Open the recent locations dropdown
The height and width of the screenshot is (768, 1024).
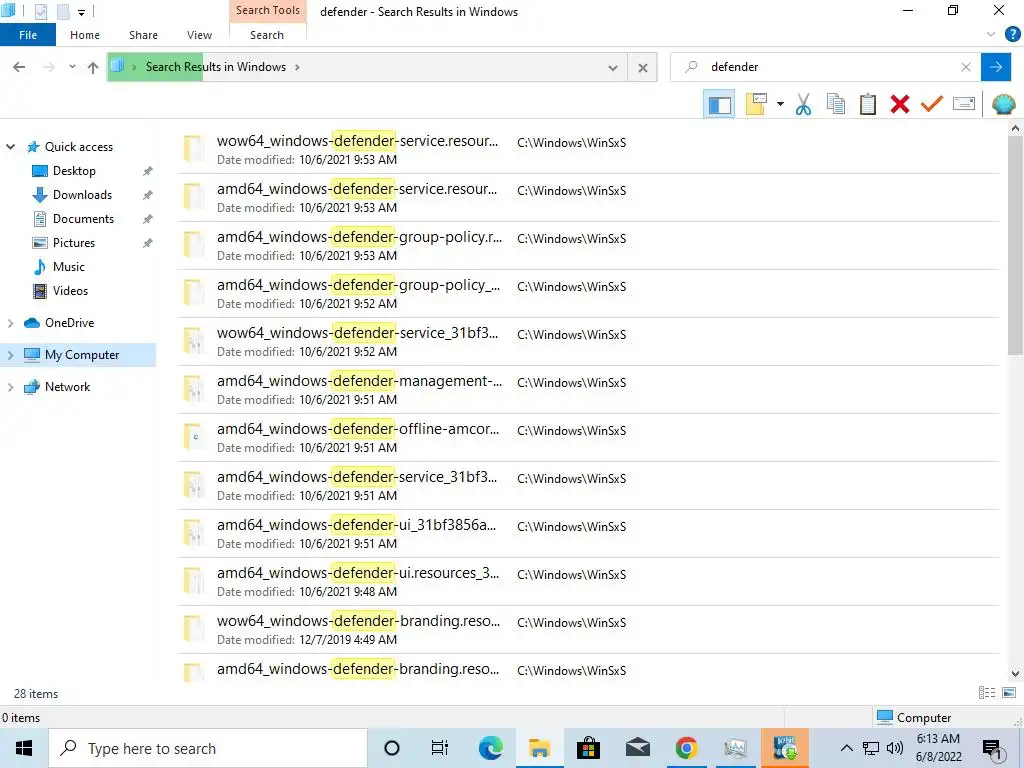(x=72, y=67)
